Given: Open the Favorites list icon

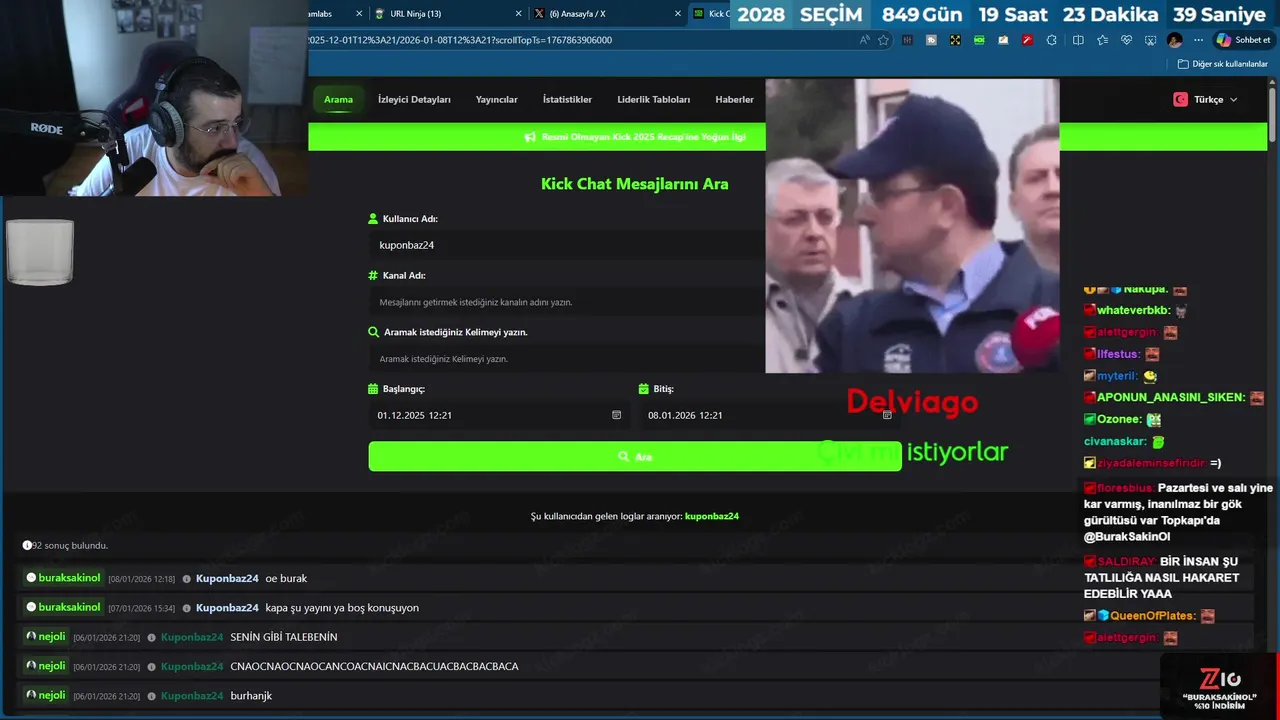Looking at the screenshot, I should [x=1102, y=40].
